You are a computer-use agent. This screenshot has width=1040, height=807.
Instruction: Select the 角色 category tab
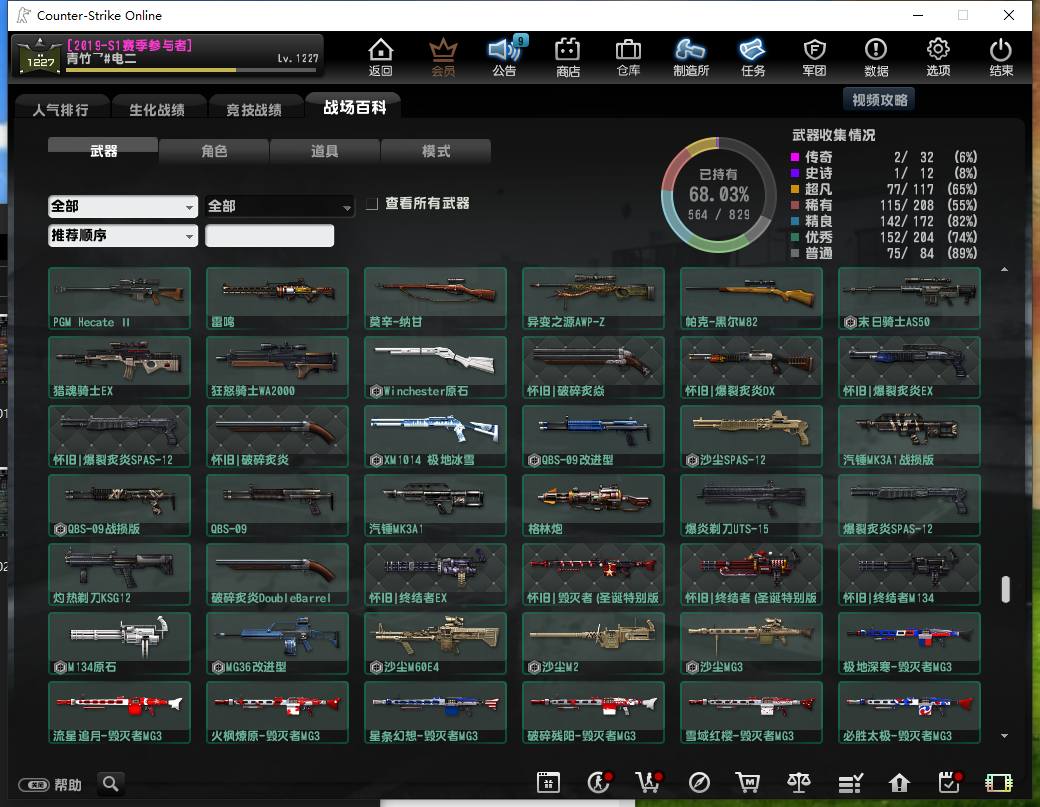[214, 151]
